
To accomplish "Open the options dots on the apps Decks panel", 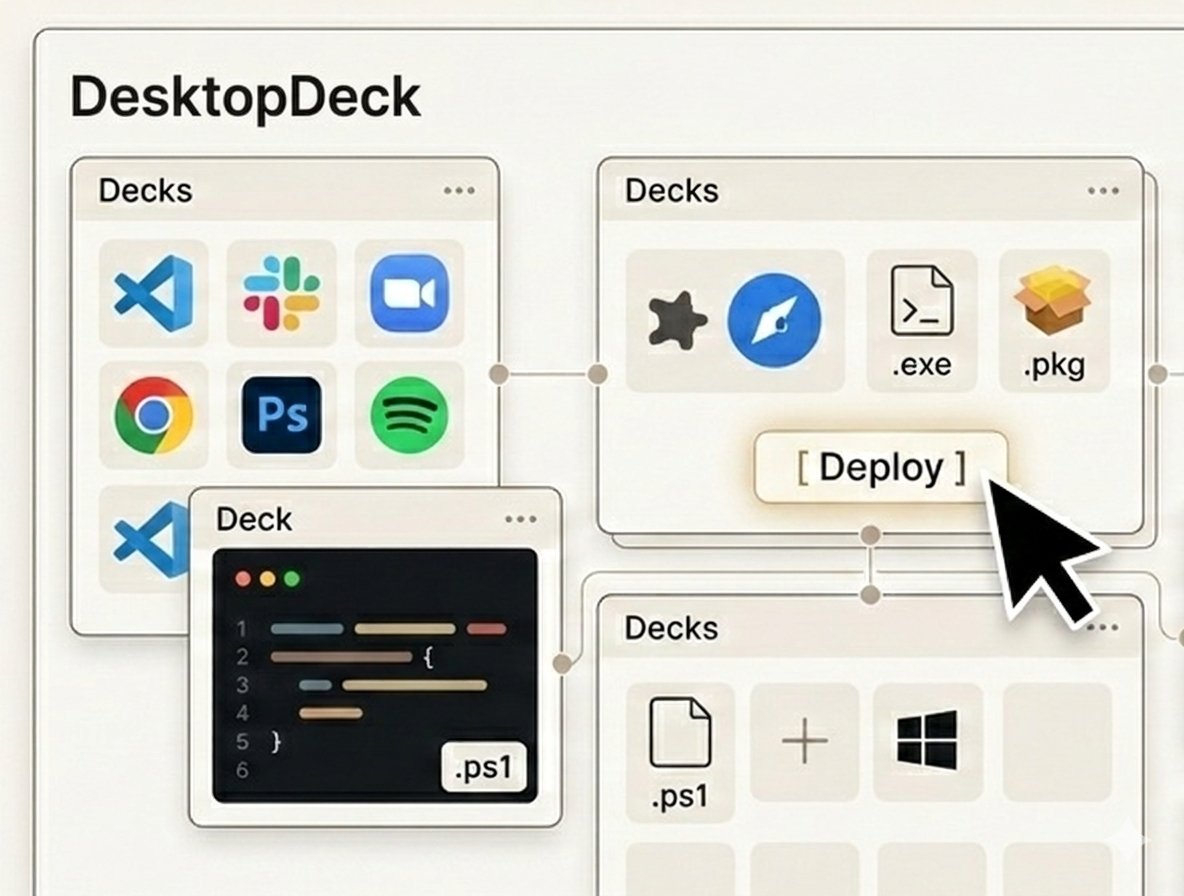I will click(459, 190).
